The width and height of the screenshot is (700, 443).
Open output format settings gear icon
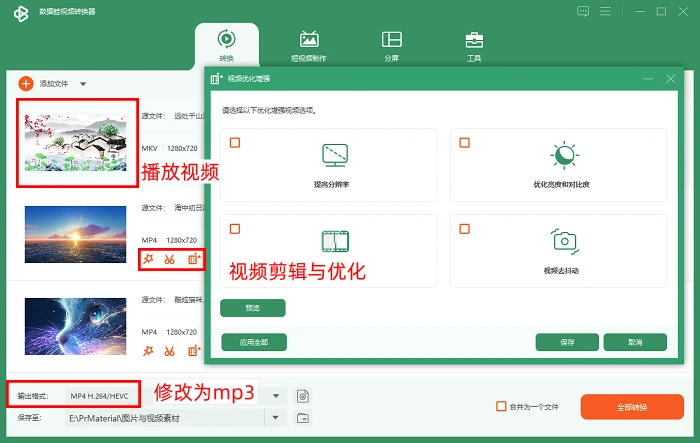click(303, 396)
